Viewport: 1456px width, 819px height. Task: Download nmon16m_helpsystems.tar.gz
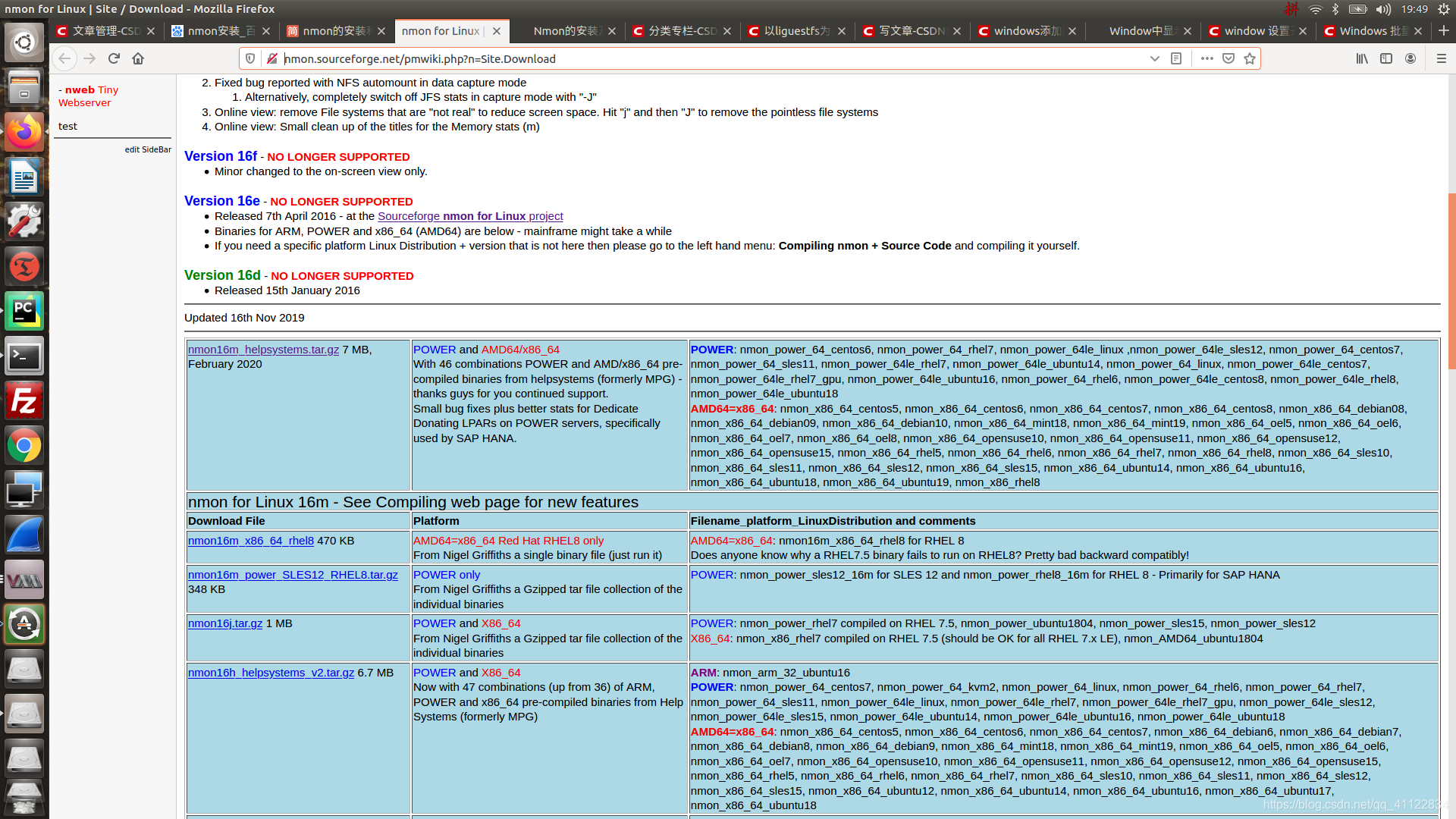coord(263,350)
